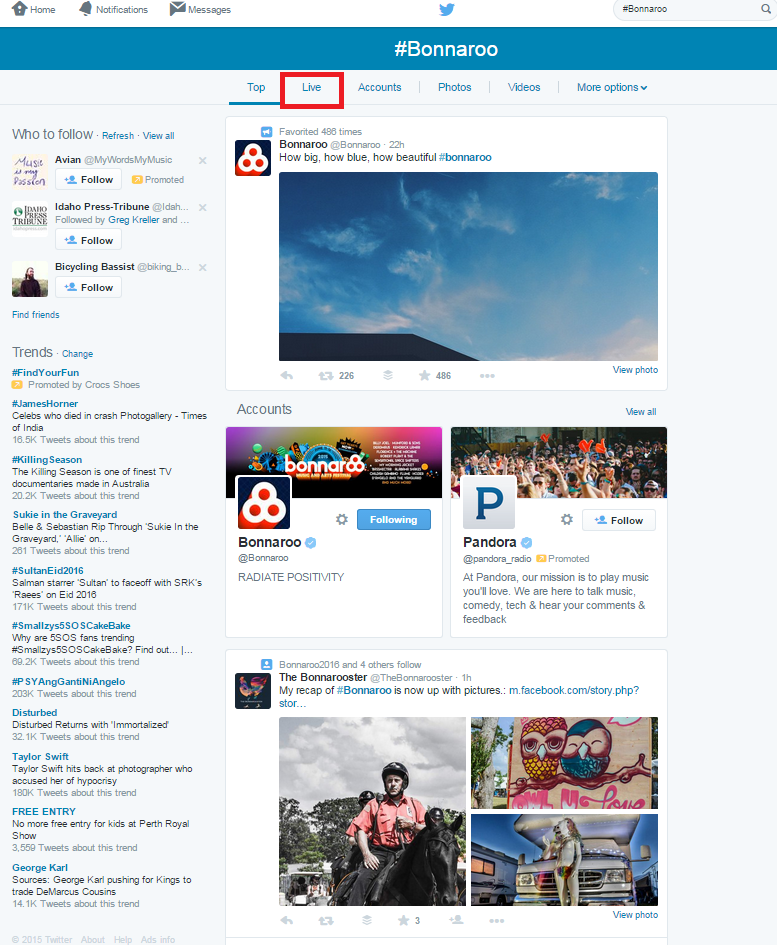Viewport: 777px width, 945px height.
Task: Click Find friends link
Action: [x=36, y=315]
